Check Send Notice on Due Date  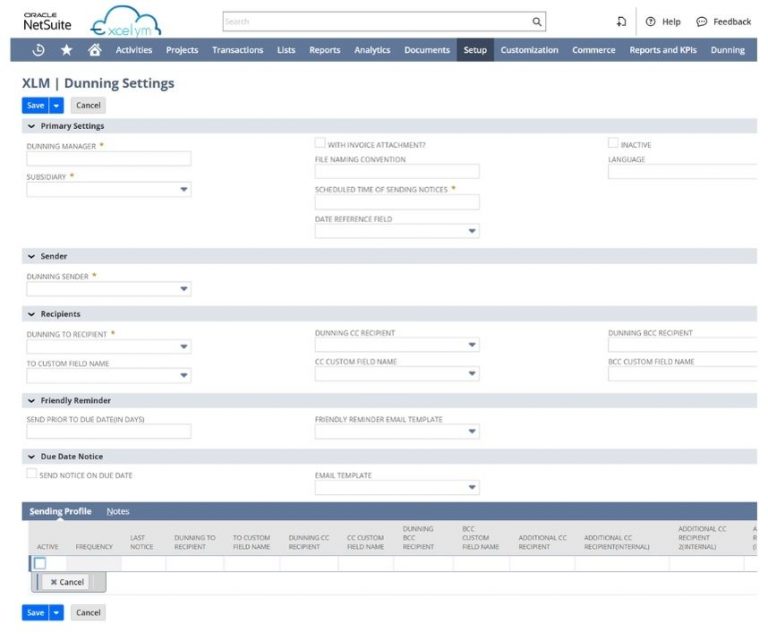32,474
